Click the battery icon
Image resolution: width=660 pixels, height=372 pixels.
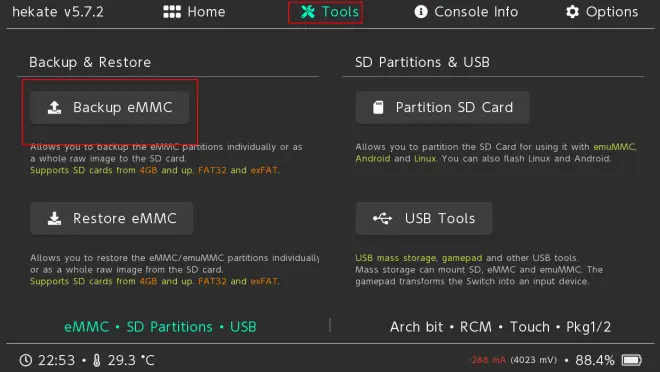coord(632,360)
